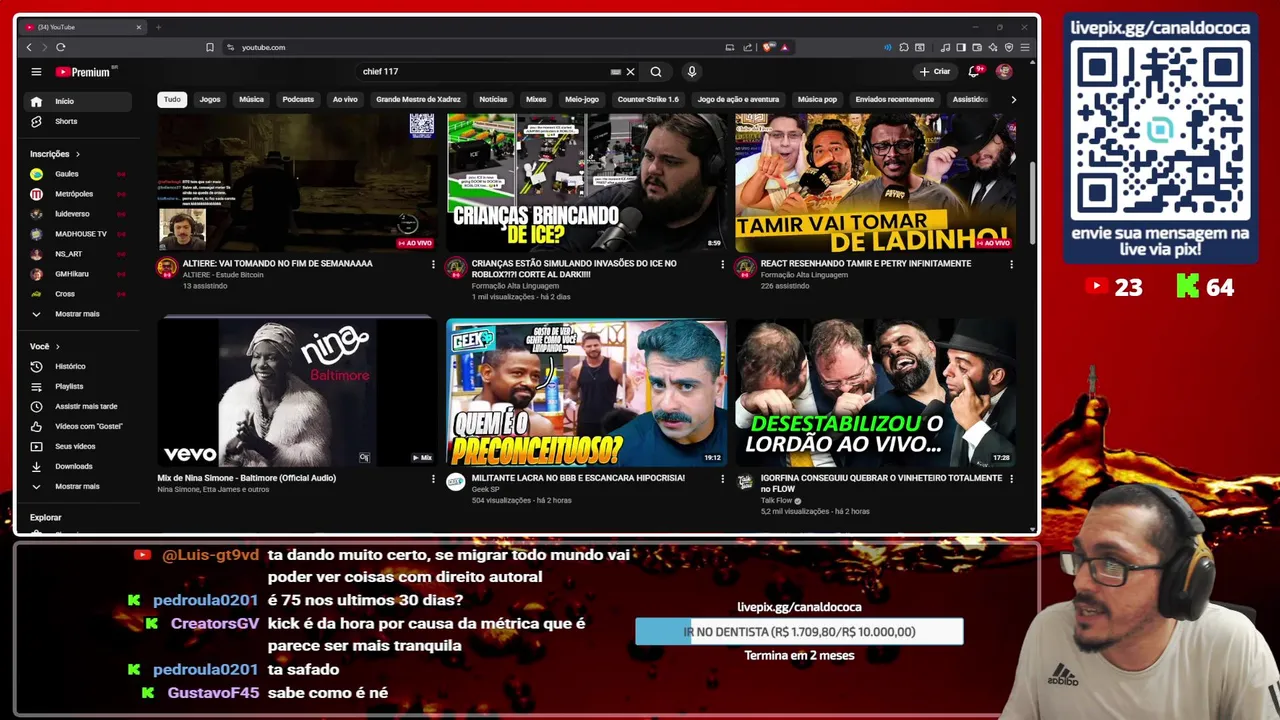Start voice search with microphone icon
This screenshot has width=1280, height=720.
691,72
